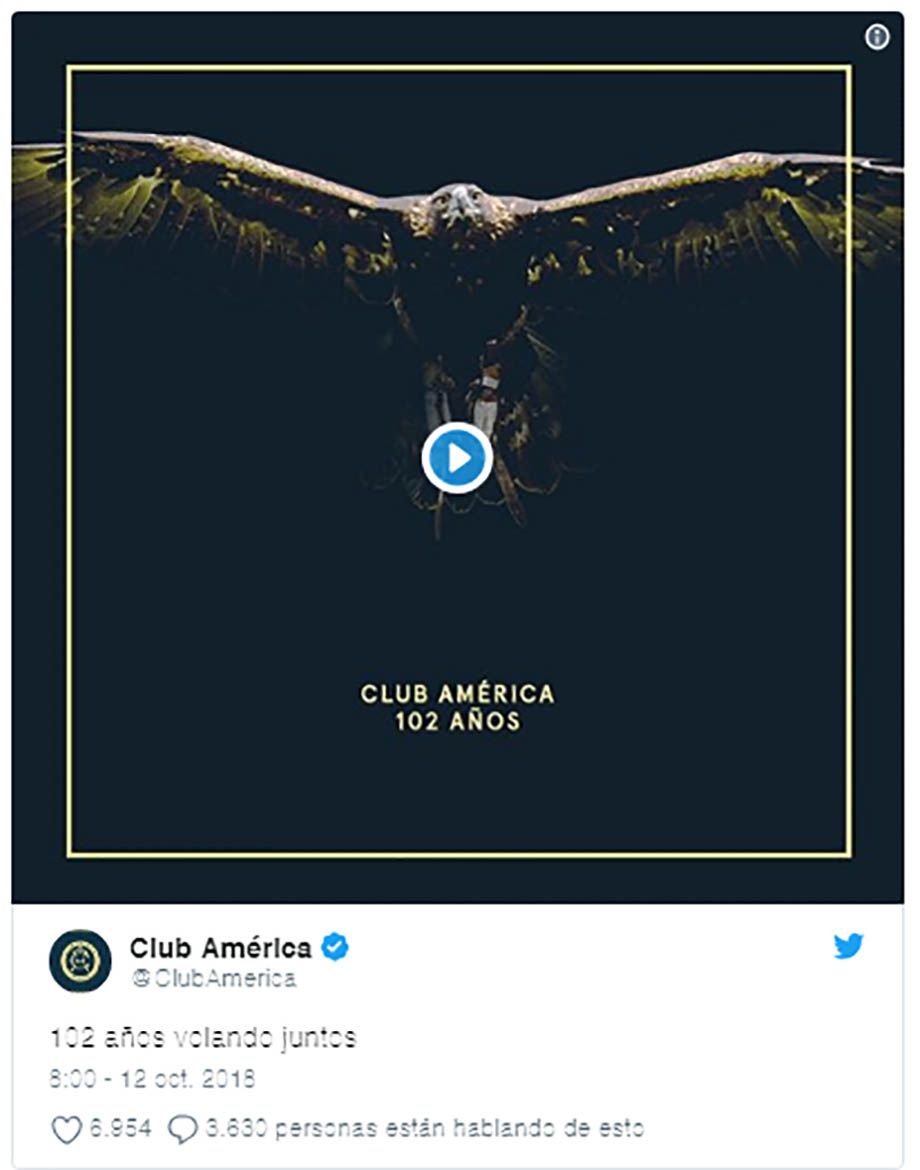Click the Club América display name
This screenshot has height=1170, width=920.
[220, 948]
